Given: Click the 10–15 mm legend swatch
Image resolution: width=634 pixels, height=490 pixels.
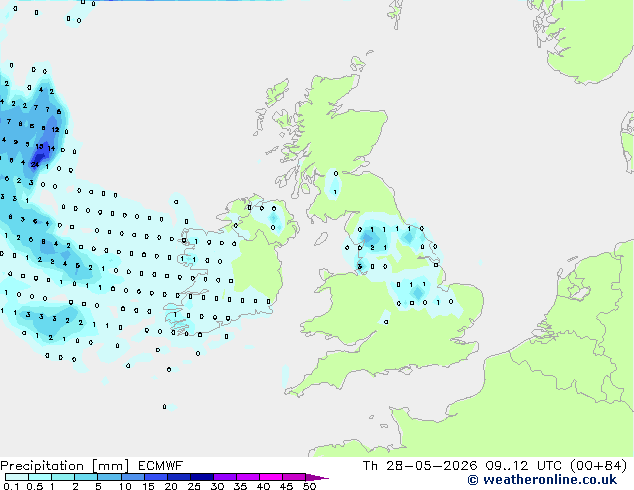Looking at the screenshot, I should tap(132, 477).
